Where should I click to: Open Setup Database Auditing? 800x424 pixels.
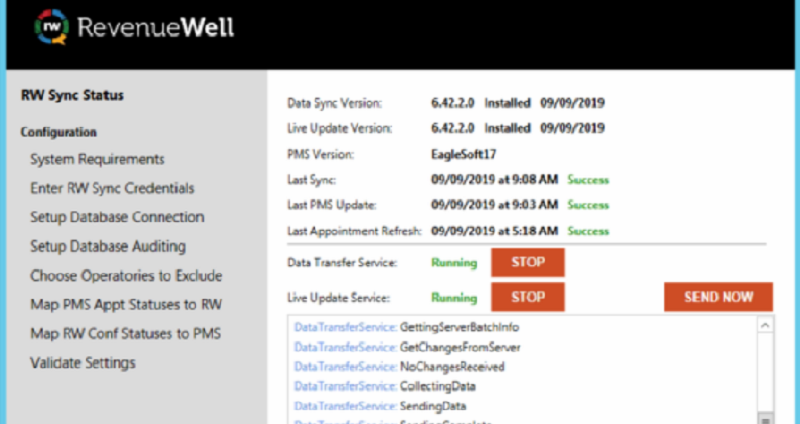(x=108, y=246)
